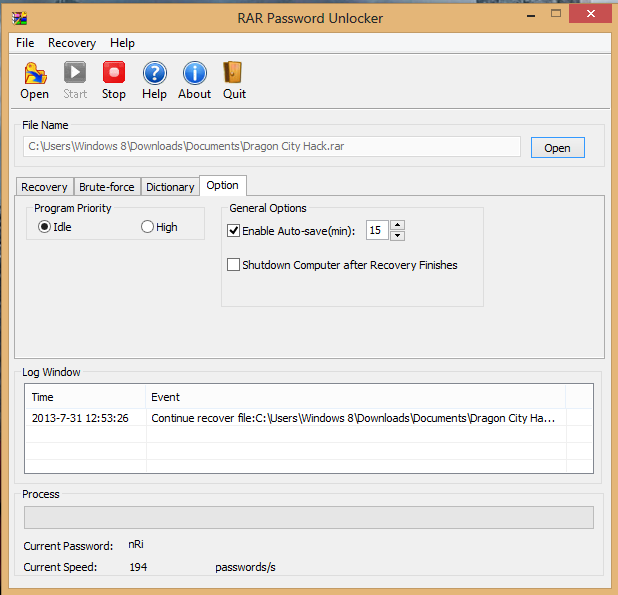Image resolution: width=618 pixels, height=595 pixels.
Task: Increase auto-save minutes with up arrow
Action: click(397, 225)
